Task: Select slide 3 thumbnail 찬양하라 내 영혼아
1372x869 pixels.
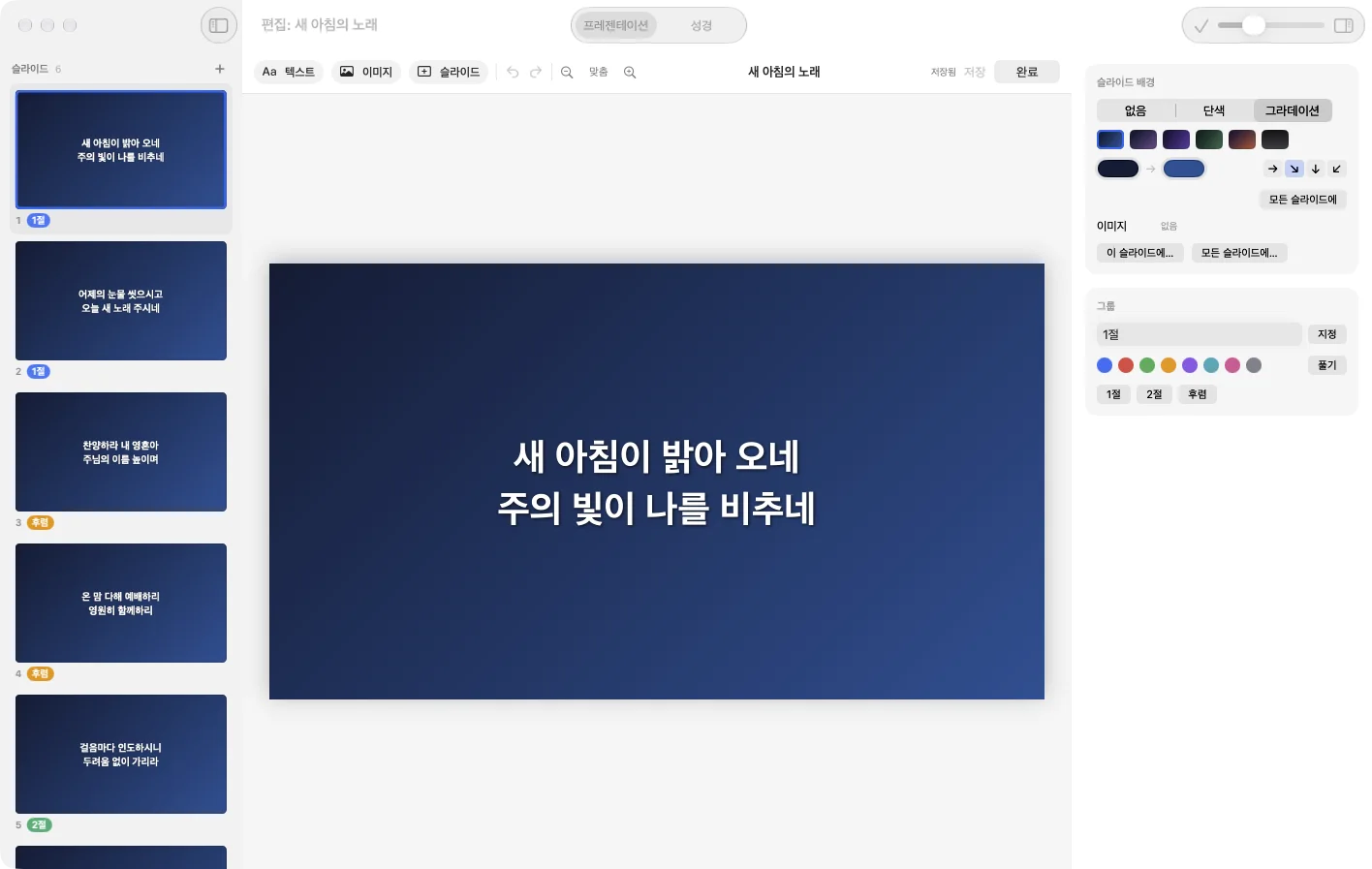Action: [x=121, y=452]
